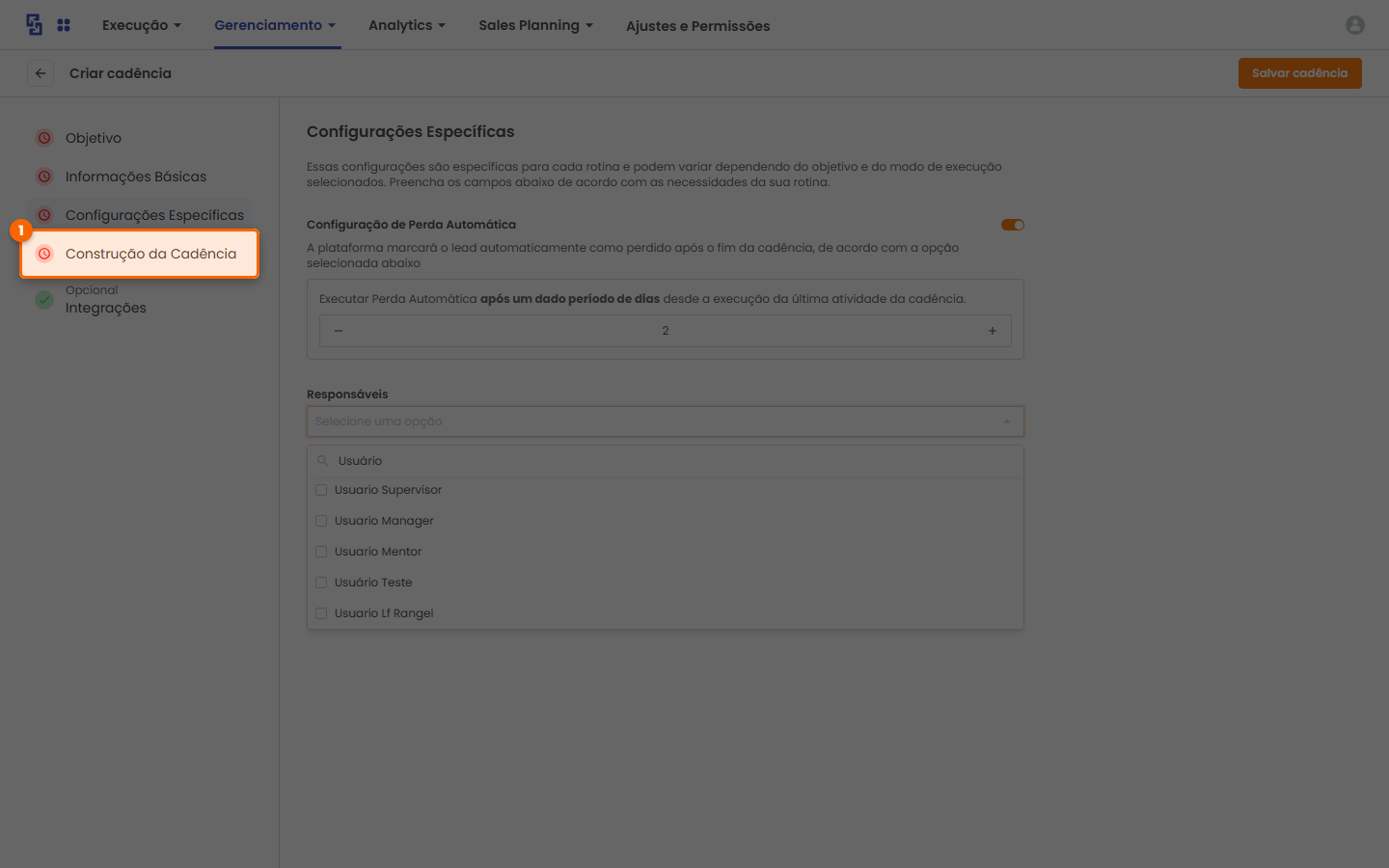Check the Usuário Teste checkbox
The width and height of the screenshot is (1389, 868).
(321, 583)
